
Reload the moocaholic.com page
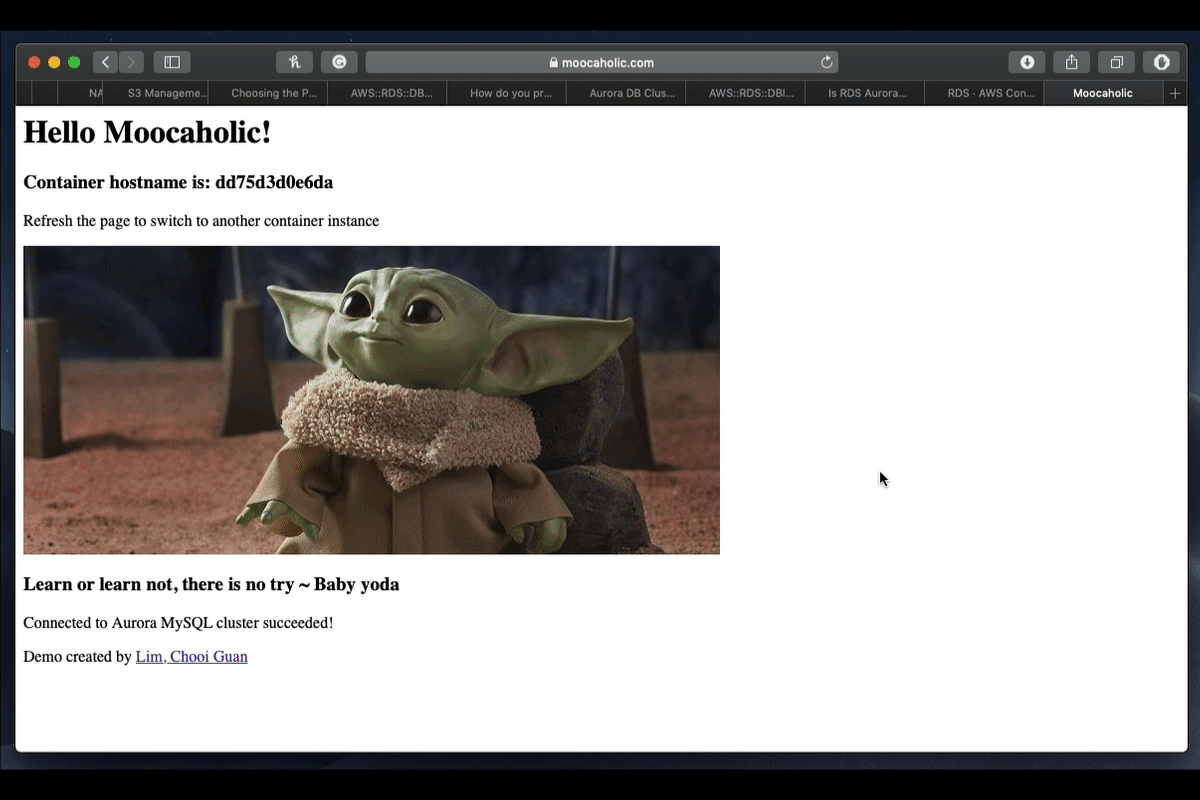click(x=826, y=62)
